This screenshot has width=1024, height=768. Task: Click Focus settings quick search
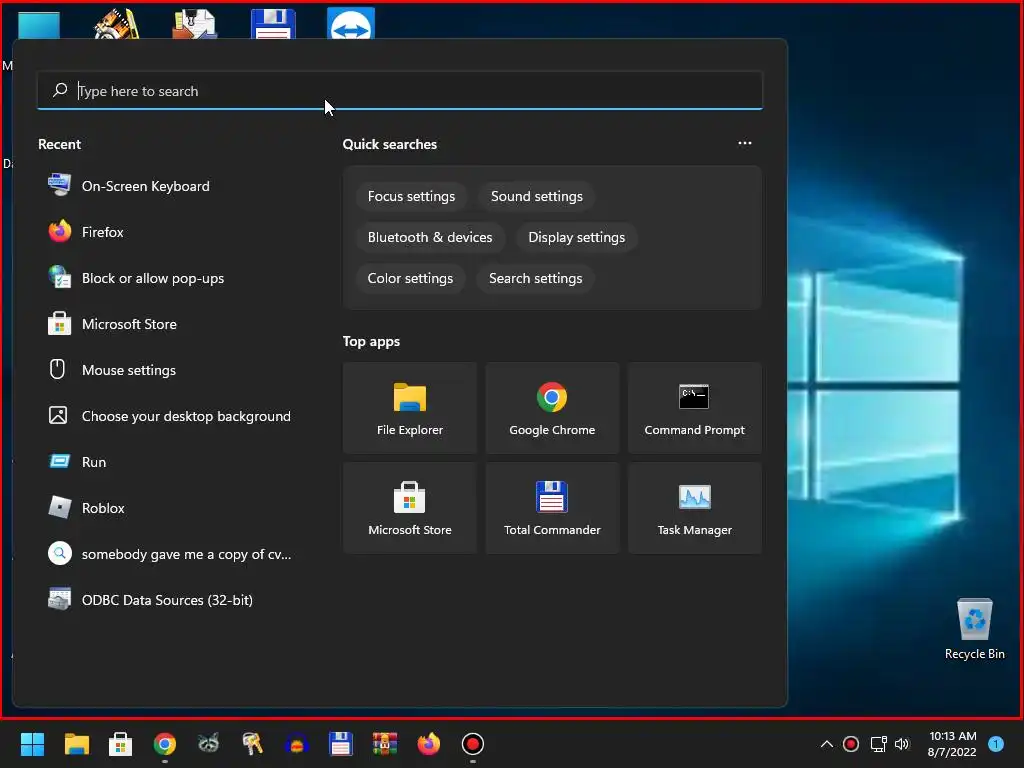pyautogui.click(x=411, y=197)
